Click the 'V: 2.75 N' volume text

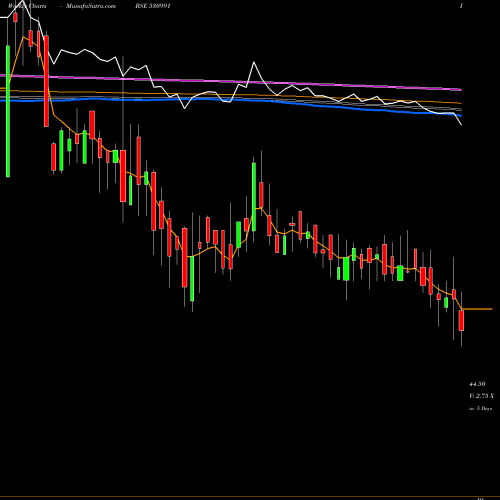click(x=481, y=396)
